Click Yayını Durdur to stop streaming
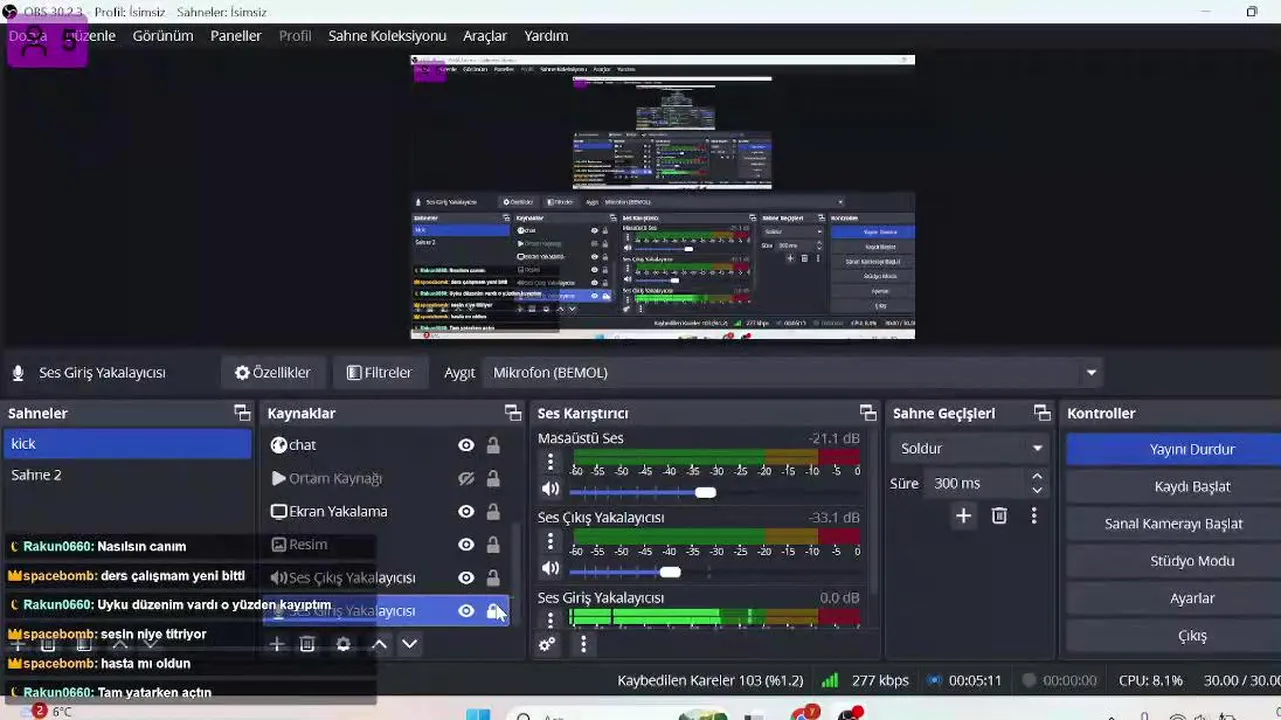 coord(1174,449)
